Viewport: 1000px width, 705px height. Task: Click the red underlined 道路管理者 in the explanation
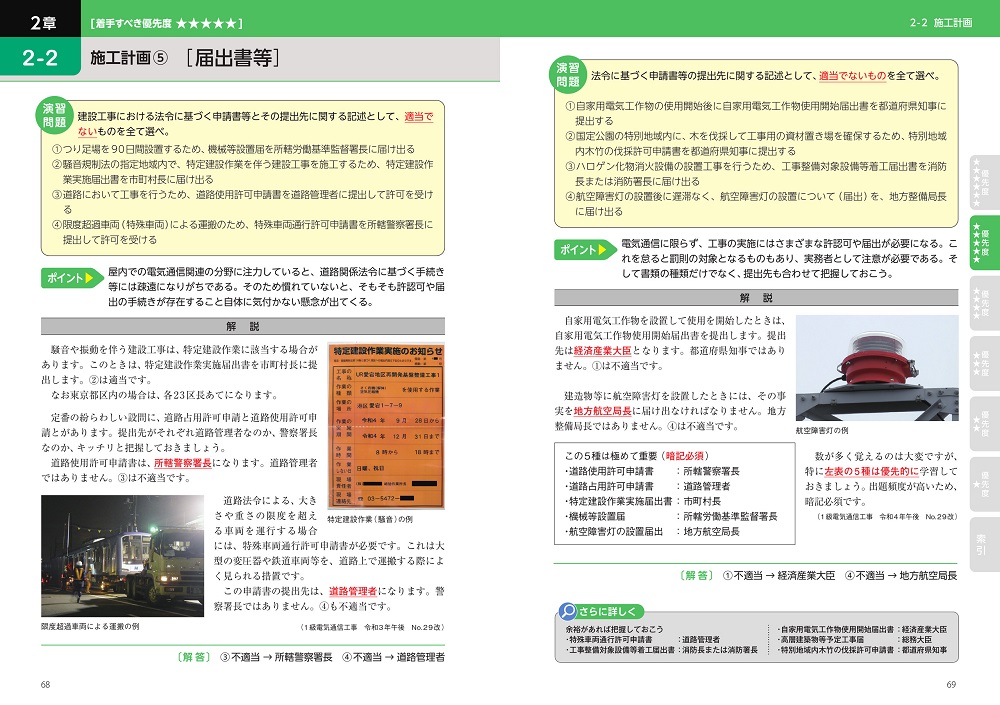[353, 591]
